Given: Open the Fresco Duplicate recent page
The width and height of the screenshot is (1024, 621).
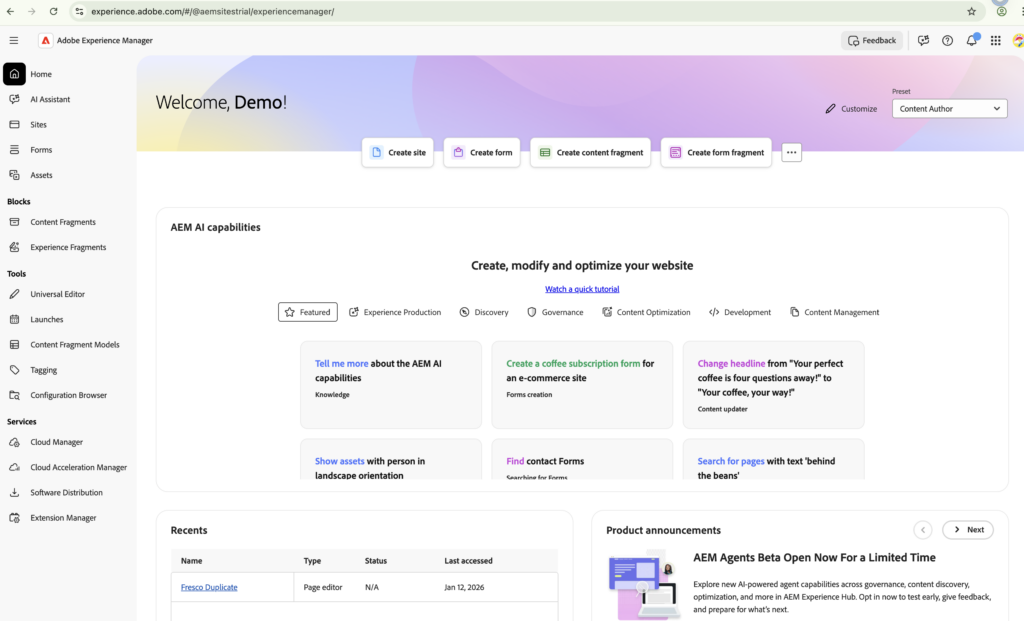Looking at the screenshot, I should tap(208, 587).
